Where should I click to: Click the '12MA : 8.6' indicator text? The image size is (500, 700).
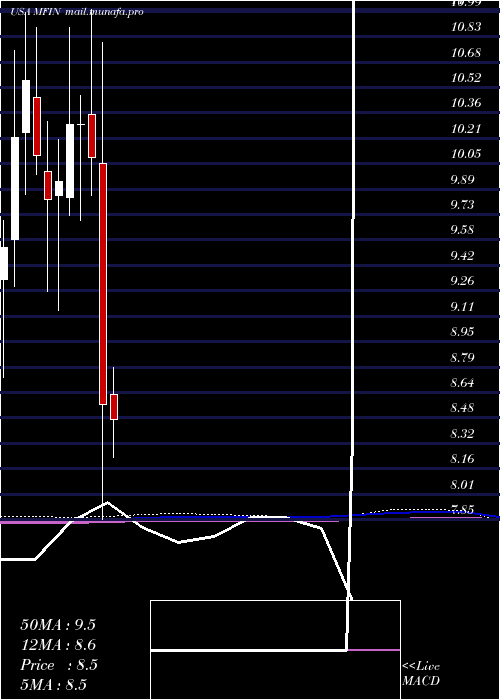tap(58, 645)
